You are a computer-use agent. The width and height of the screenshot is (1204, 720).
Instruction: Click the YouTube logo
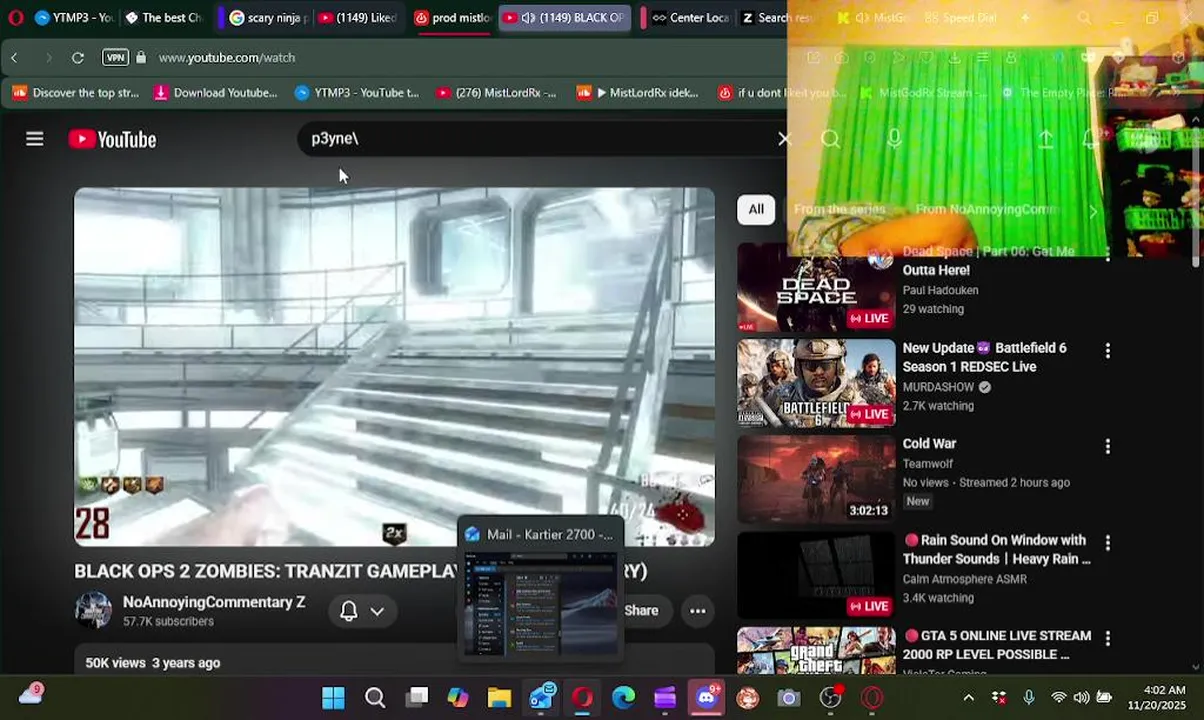112,139
